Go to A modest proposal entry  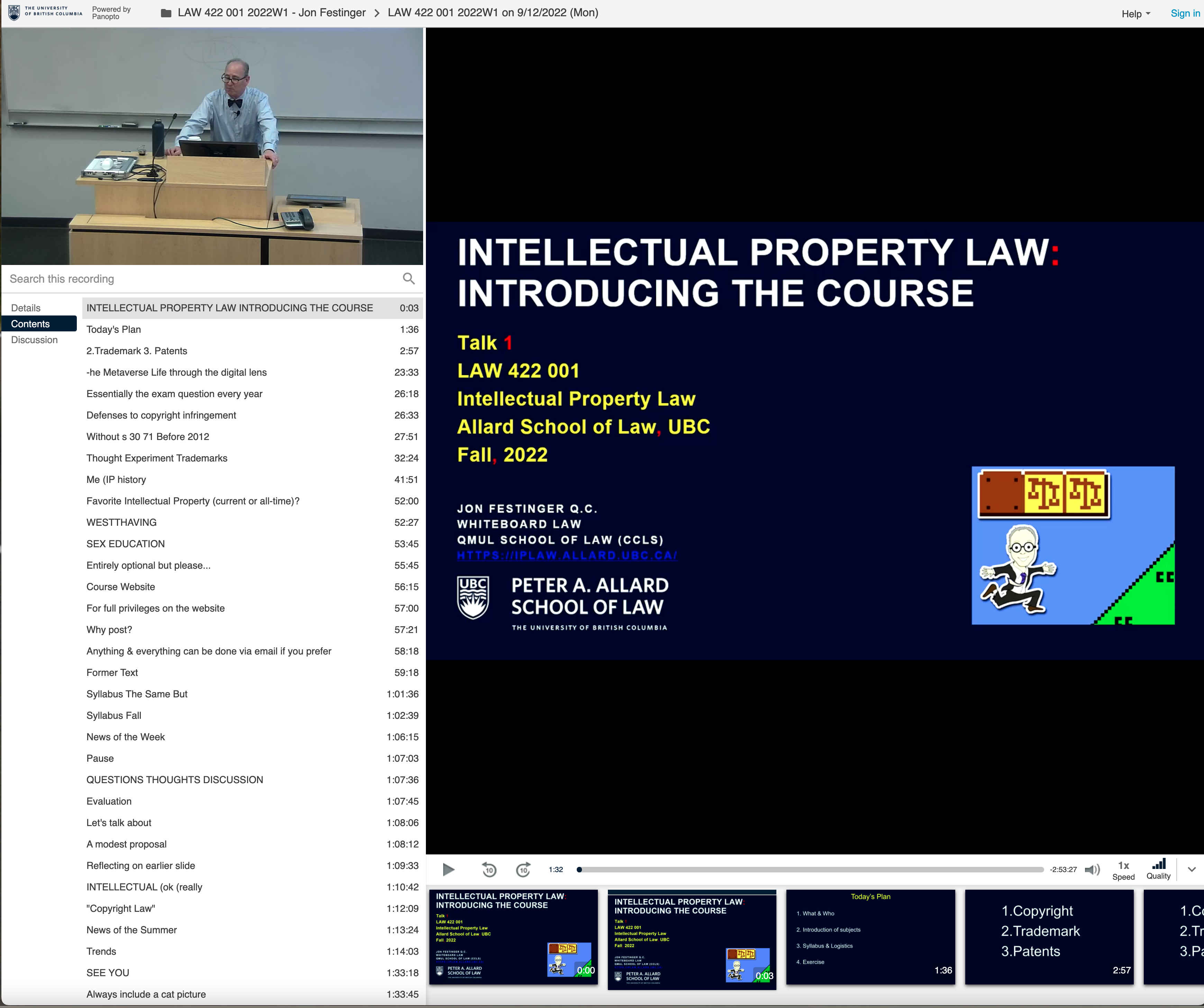click(252, 844)
